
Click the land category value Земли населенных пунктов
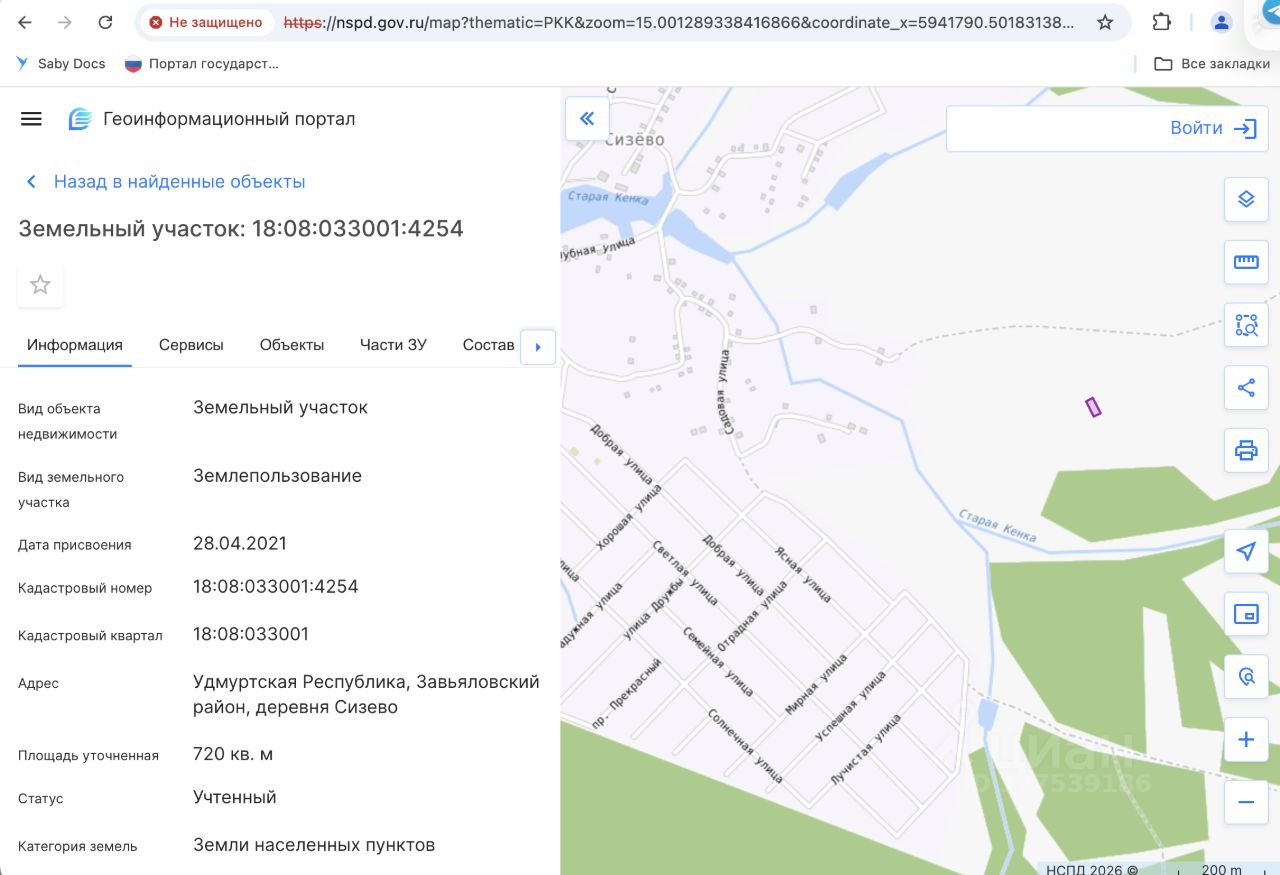pyautogui.click(x=314, y=845)
